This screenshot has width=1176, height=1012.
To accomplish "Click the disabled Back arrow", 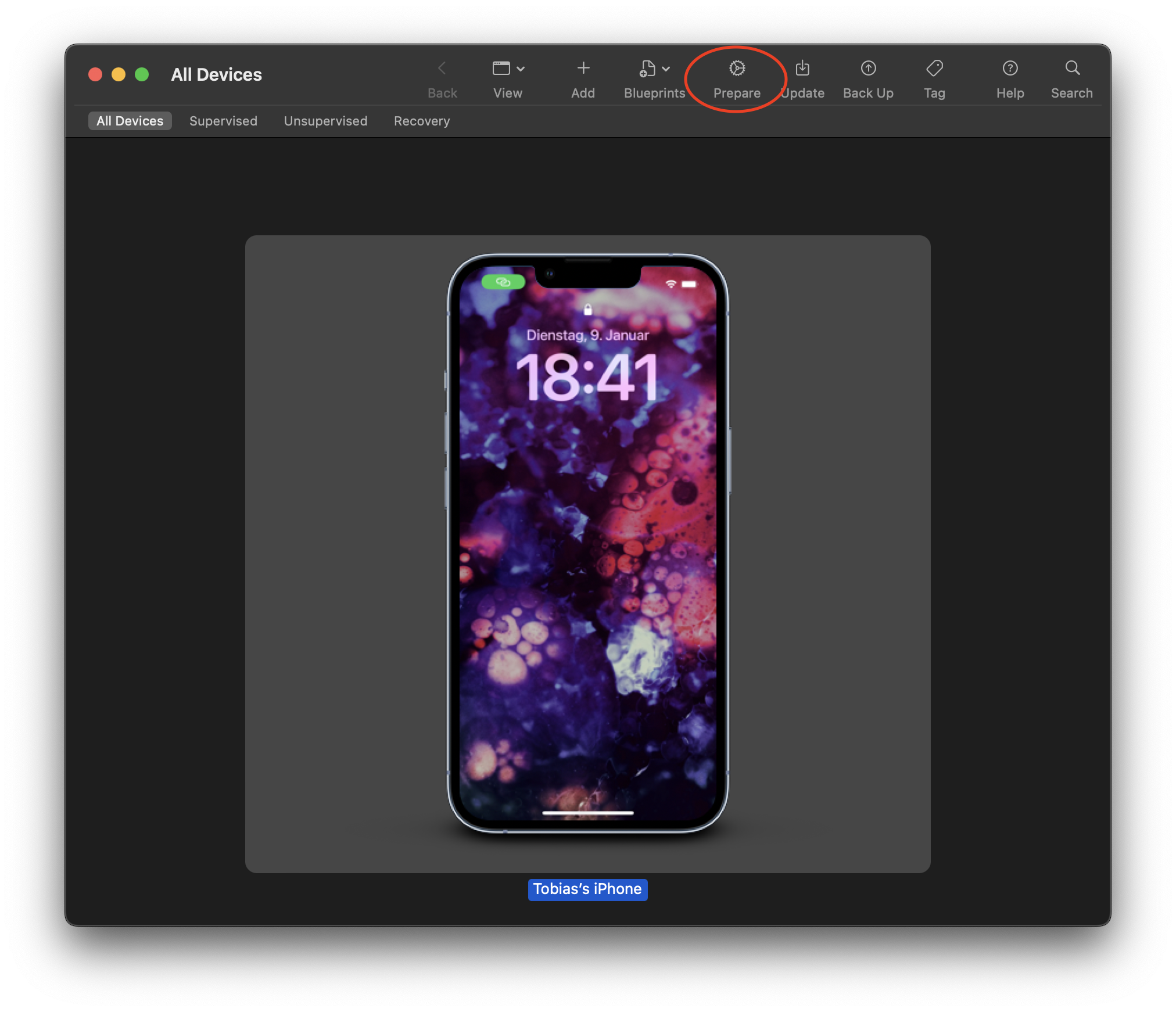I will pyautogui.click(x=443, y=68).
